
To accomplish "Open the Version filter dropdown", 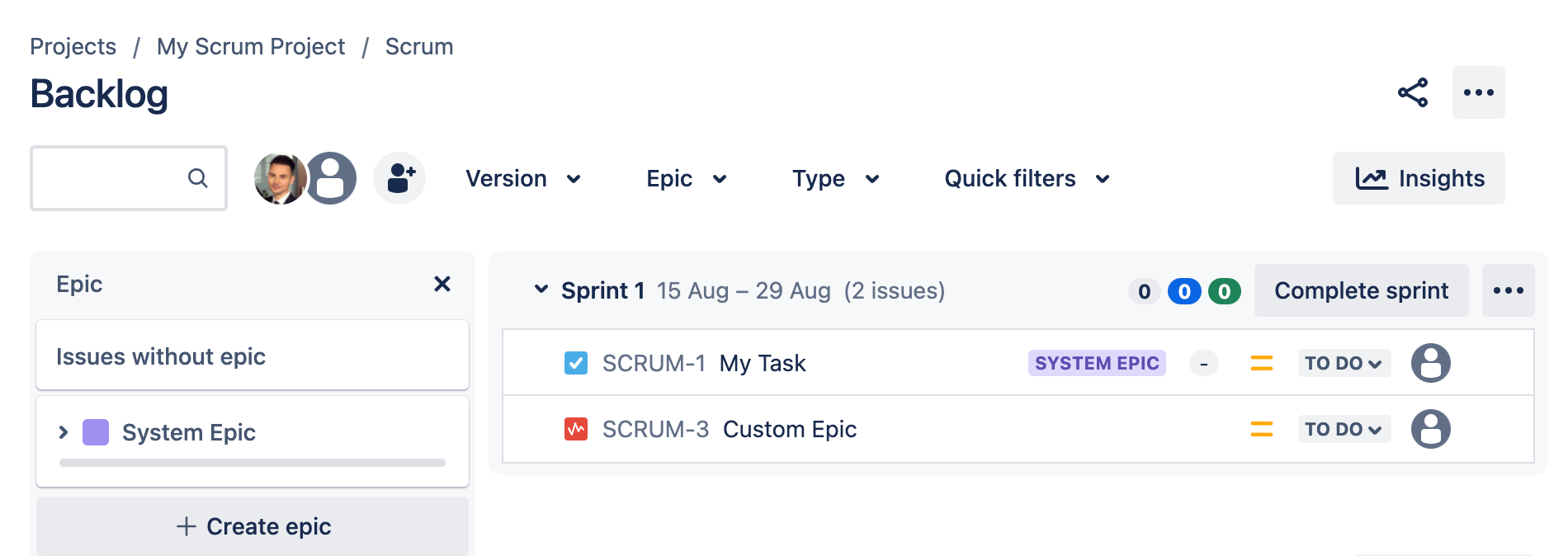I will click(523, 178).
